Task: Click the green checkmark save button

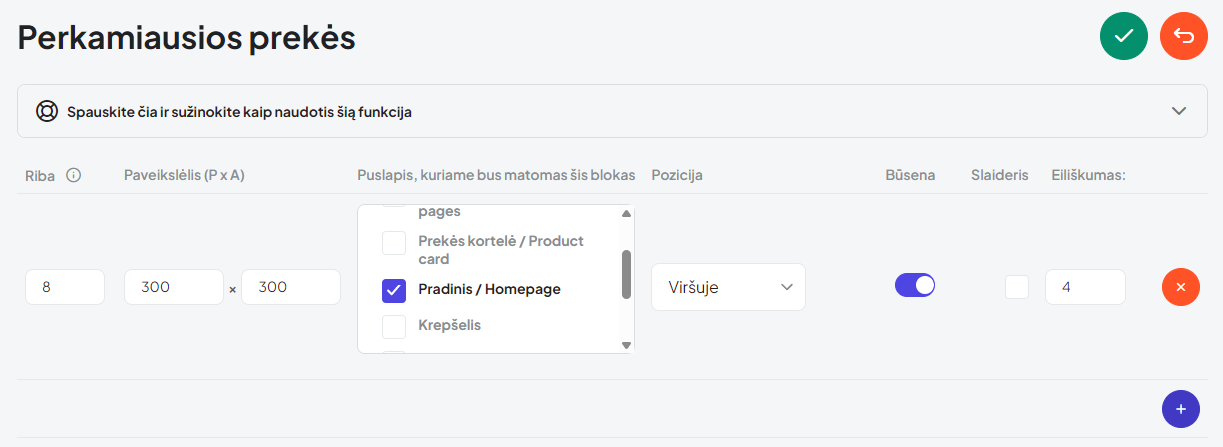Action: (1124, 36)
